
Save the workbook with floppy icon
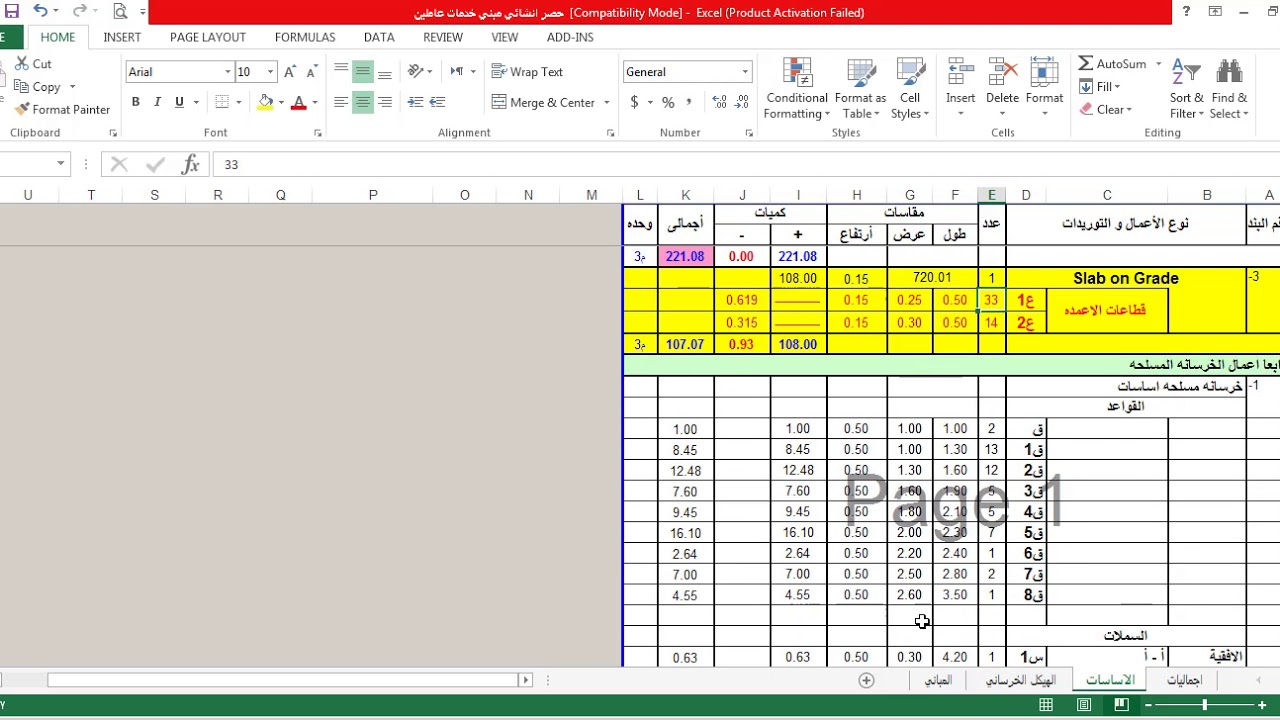coord(12,12)
